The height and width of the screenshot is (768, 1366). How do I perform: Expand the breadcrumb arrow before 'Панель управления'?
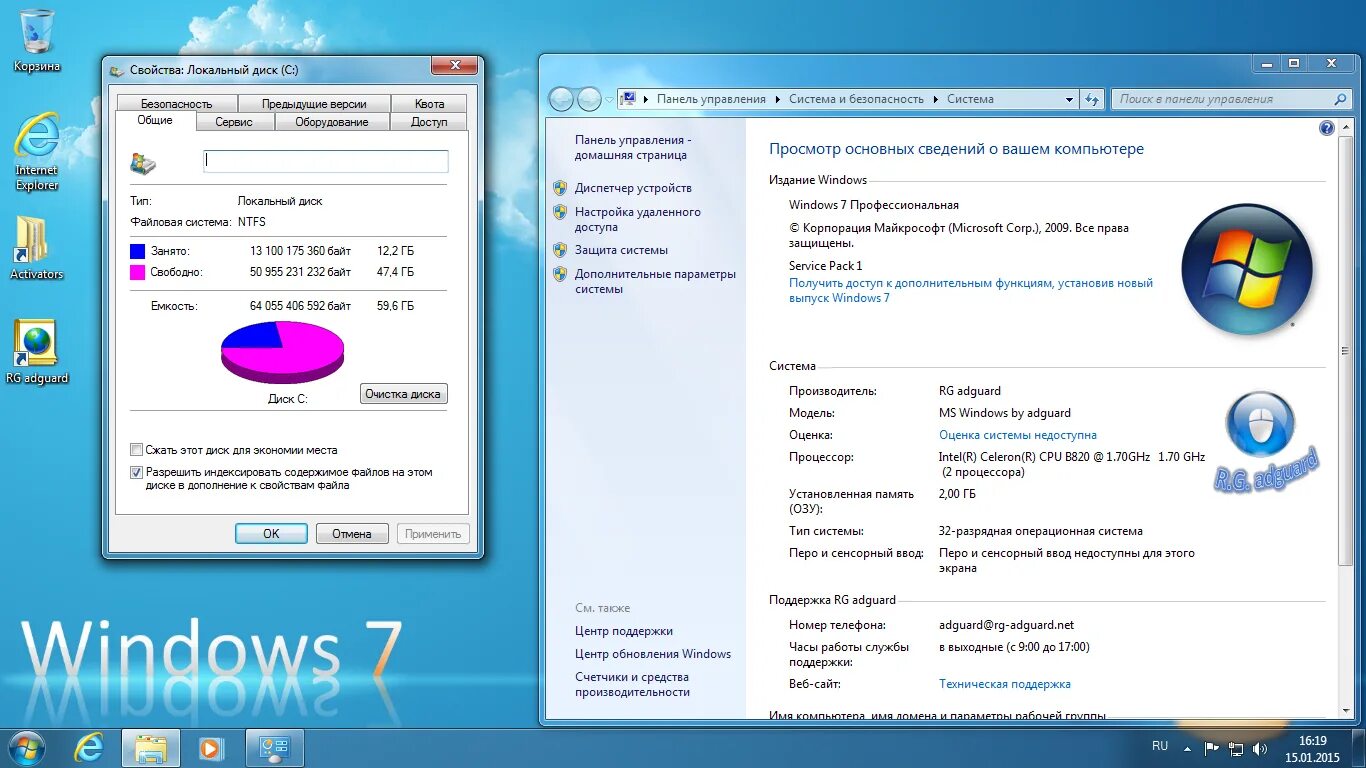[x=646, y=99]
